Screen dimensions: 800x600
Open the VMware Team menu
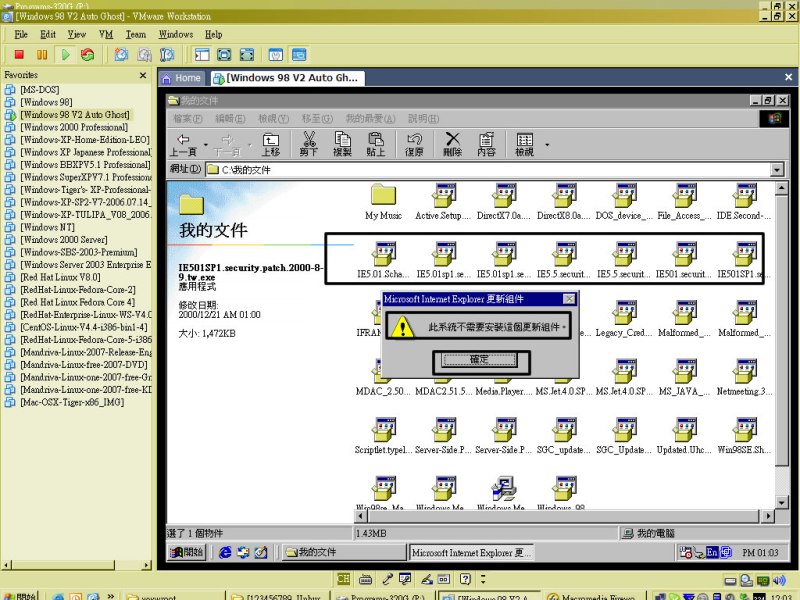pyautogui.click(x=136, y=34)
